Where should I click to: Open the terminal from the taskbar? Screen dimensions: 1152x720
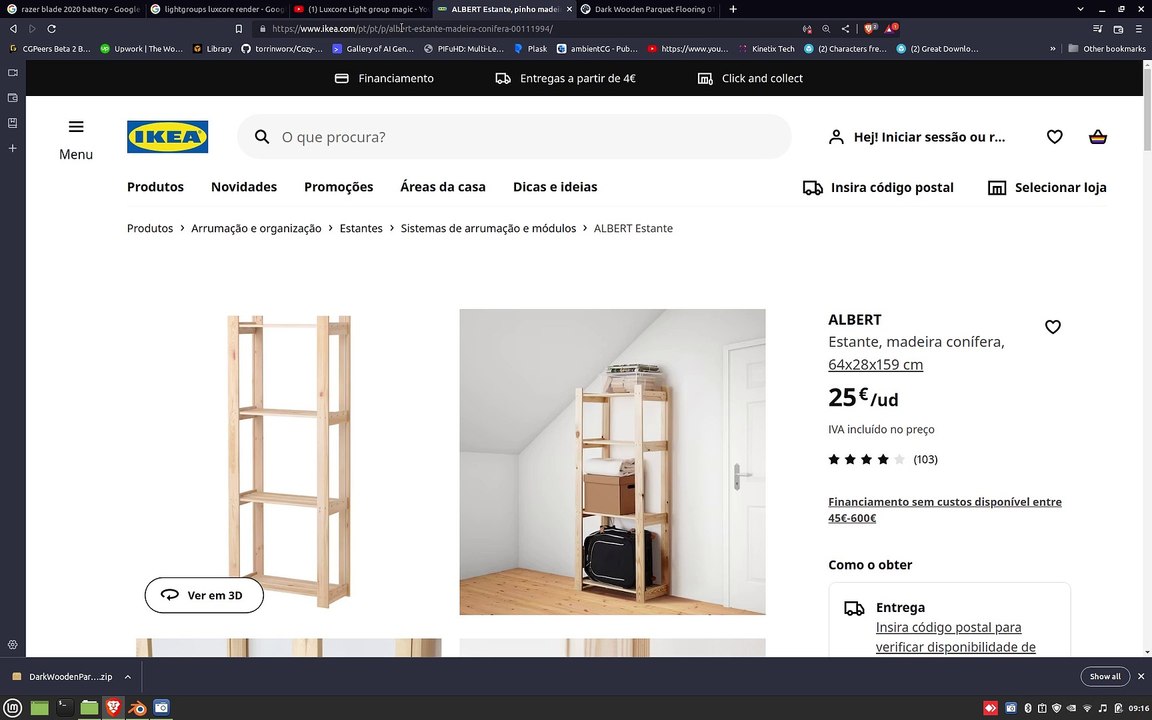coord(65,708)
